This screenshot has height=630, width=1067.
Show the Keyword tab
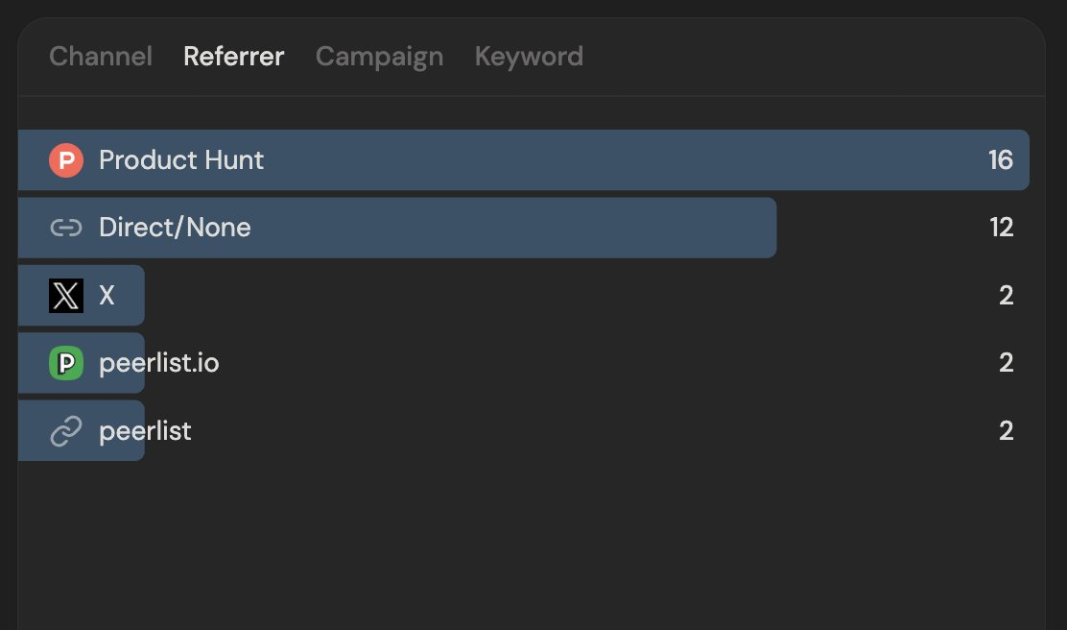pos(529,57)
